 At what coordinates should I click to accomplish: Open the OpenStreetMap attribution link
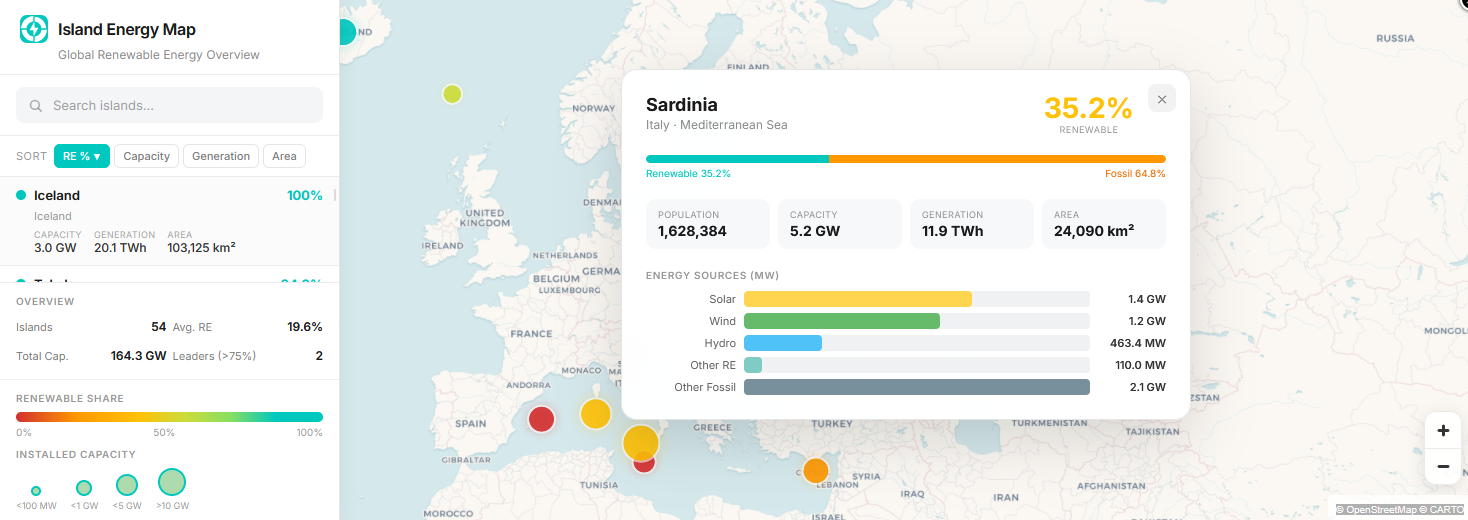pyautogui.click(x=1381, y=510)
